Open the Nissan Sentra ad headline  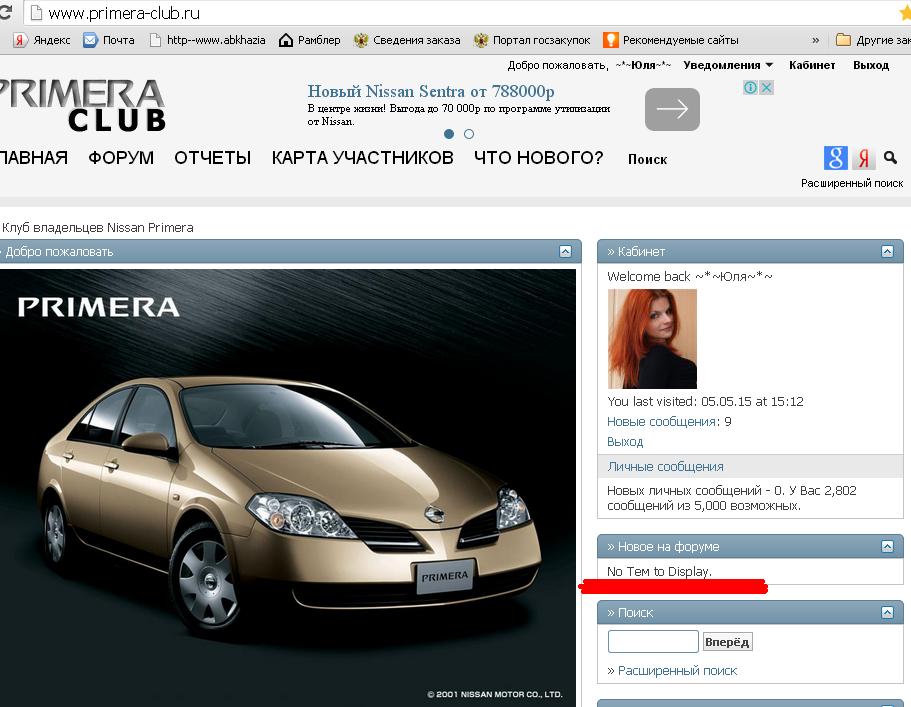(431, 91)
